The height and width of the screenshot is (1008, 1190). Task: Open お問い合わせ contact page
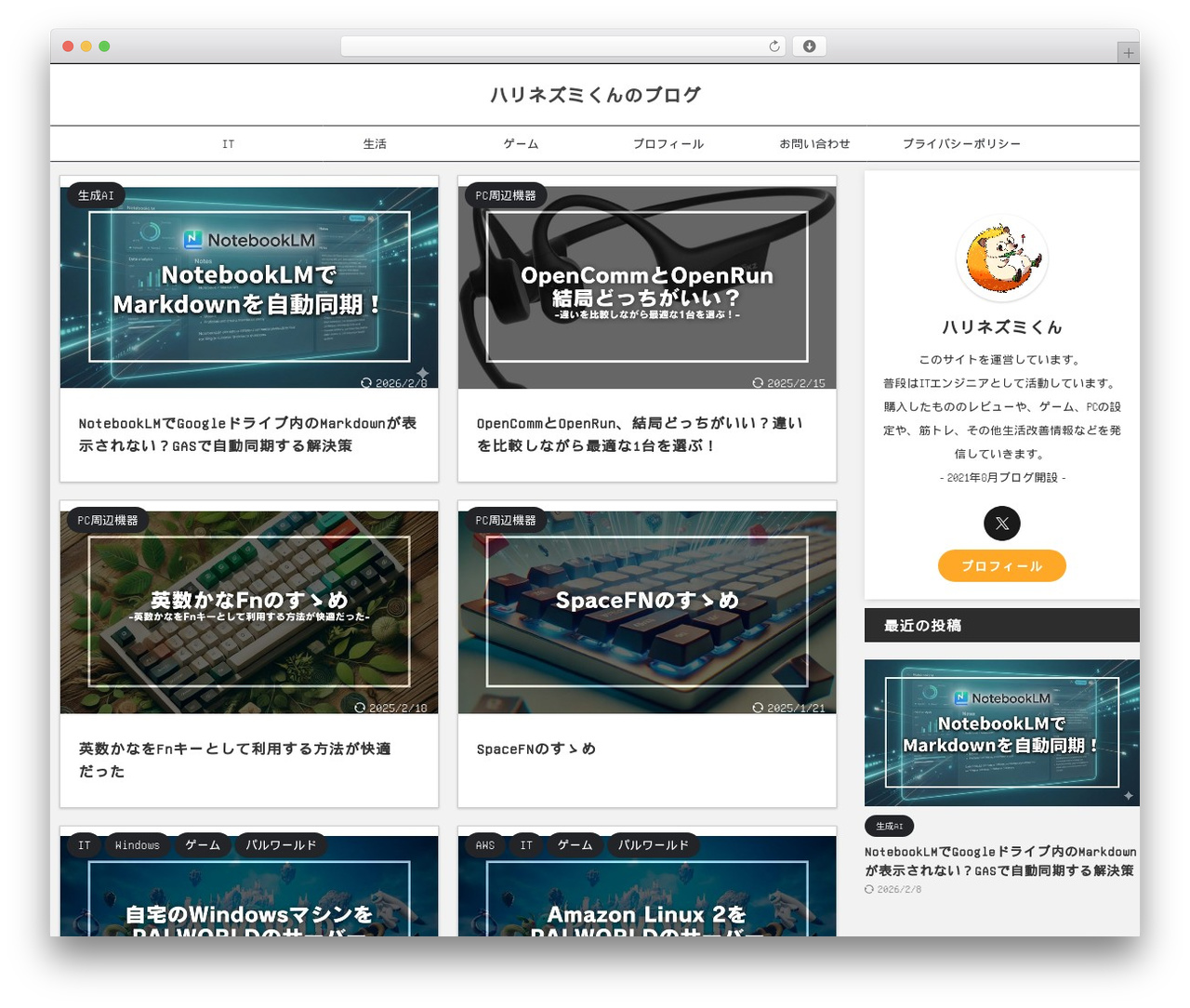tap(814, 144)
